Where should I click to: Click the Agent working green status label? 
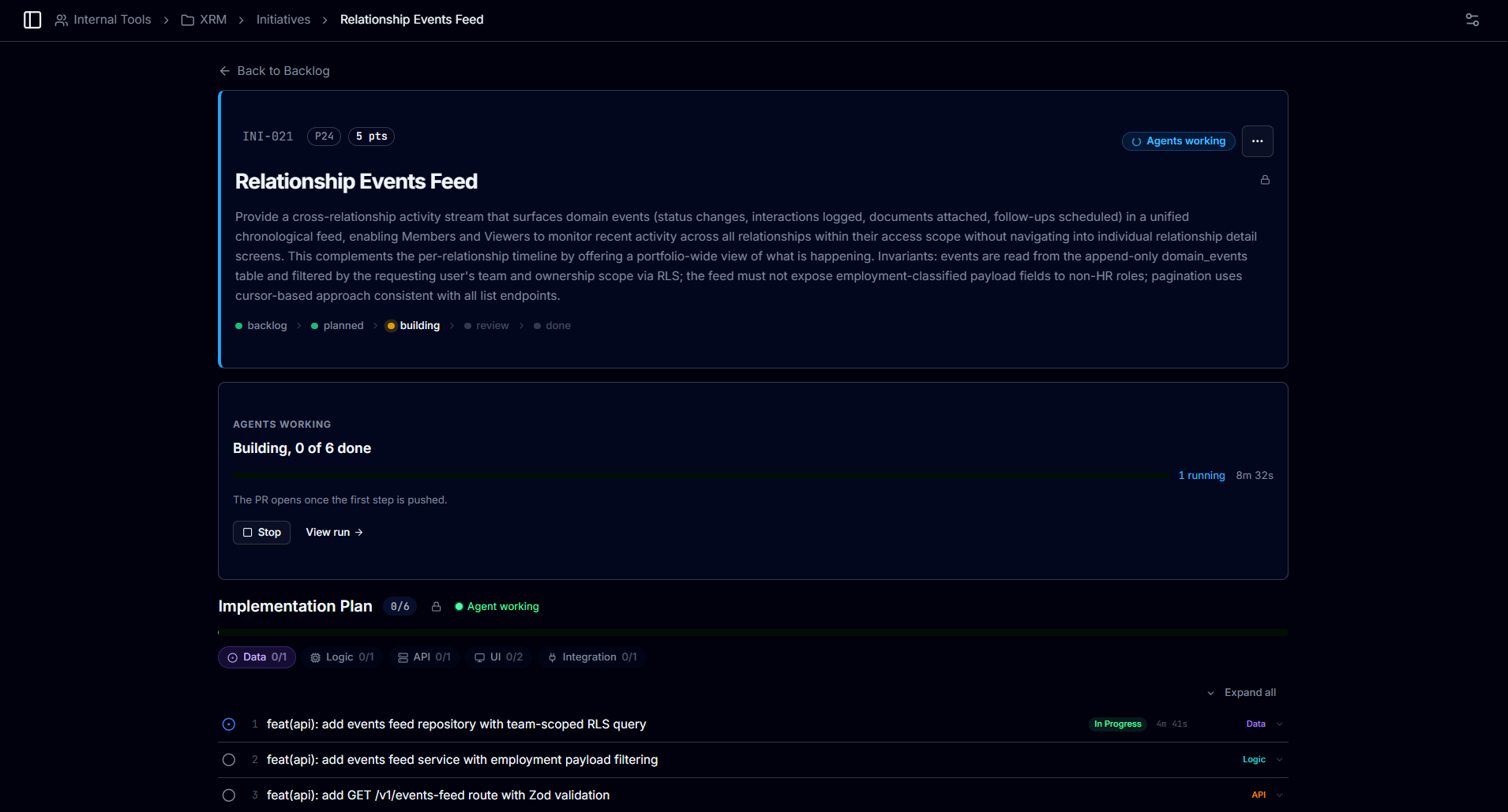pos(497,607)
